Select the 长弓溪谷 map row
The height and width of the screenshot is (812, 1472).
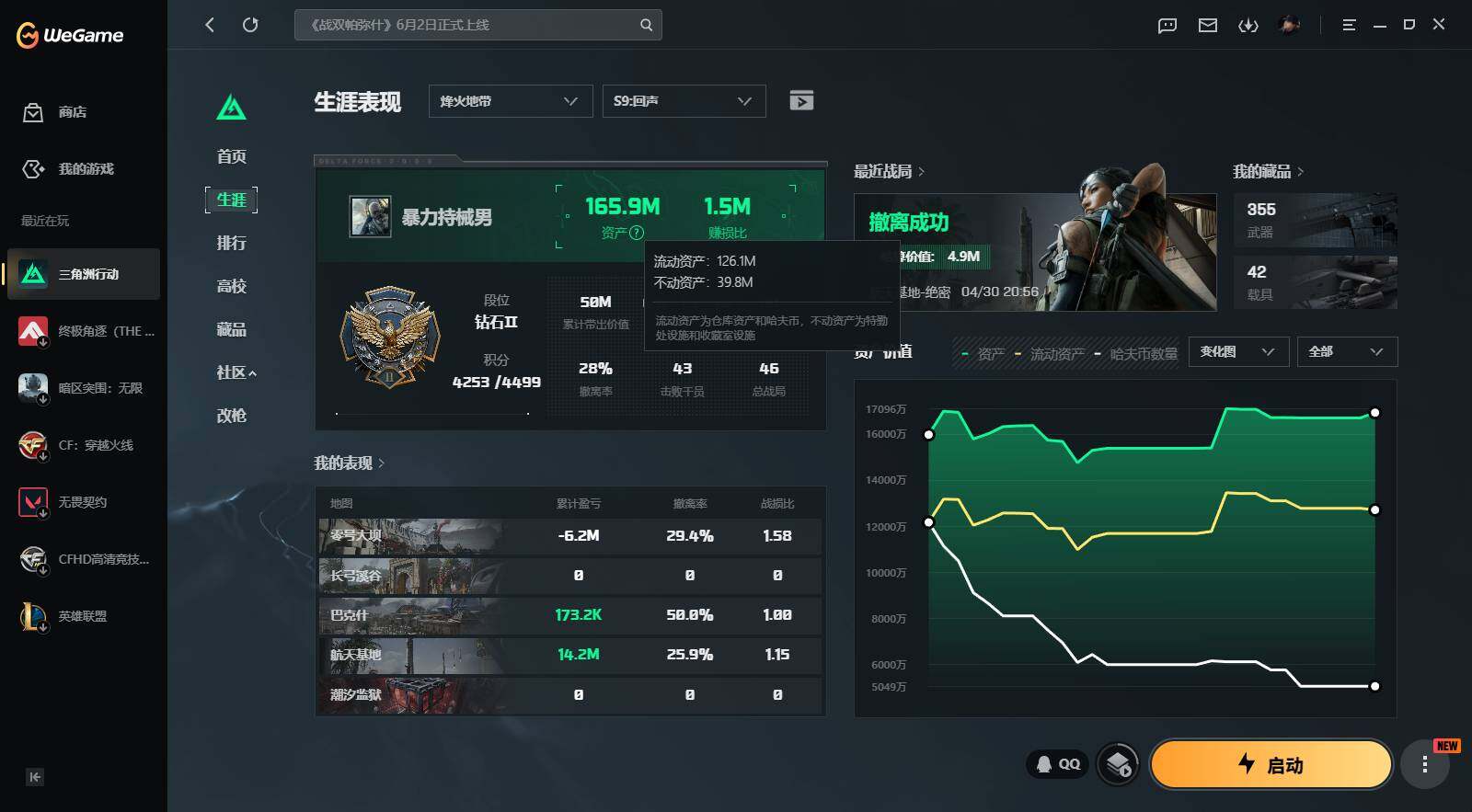point(570,576)
